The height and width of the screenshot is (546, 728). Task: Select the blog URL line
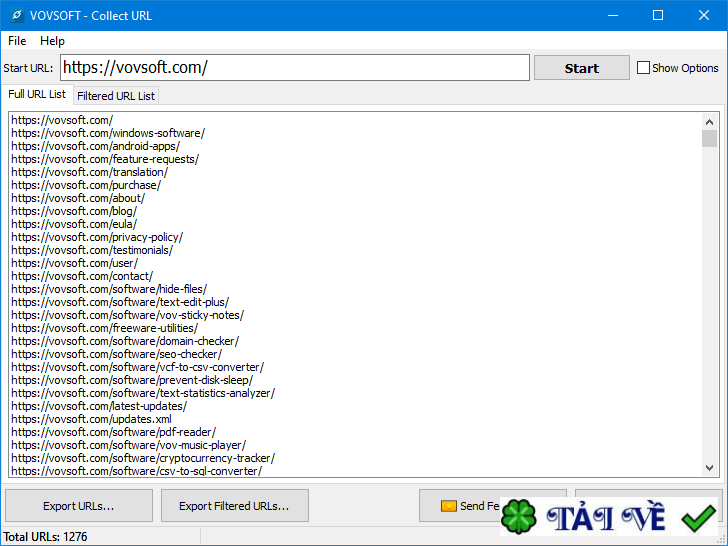(74, 211)
